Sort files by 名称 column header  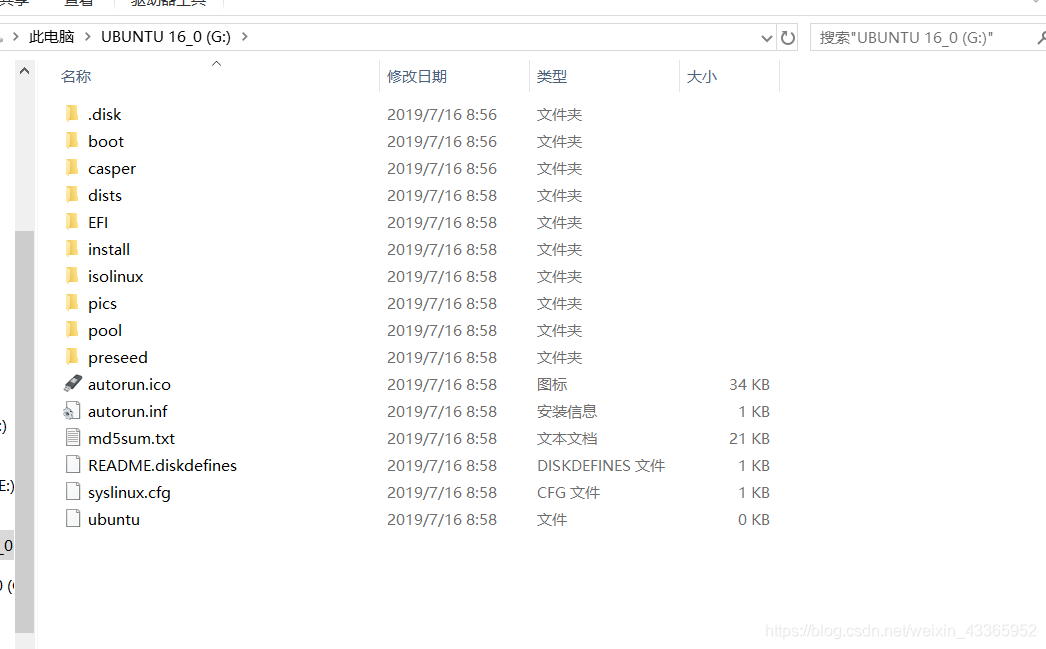76,77
